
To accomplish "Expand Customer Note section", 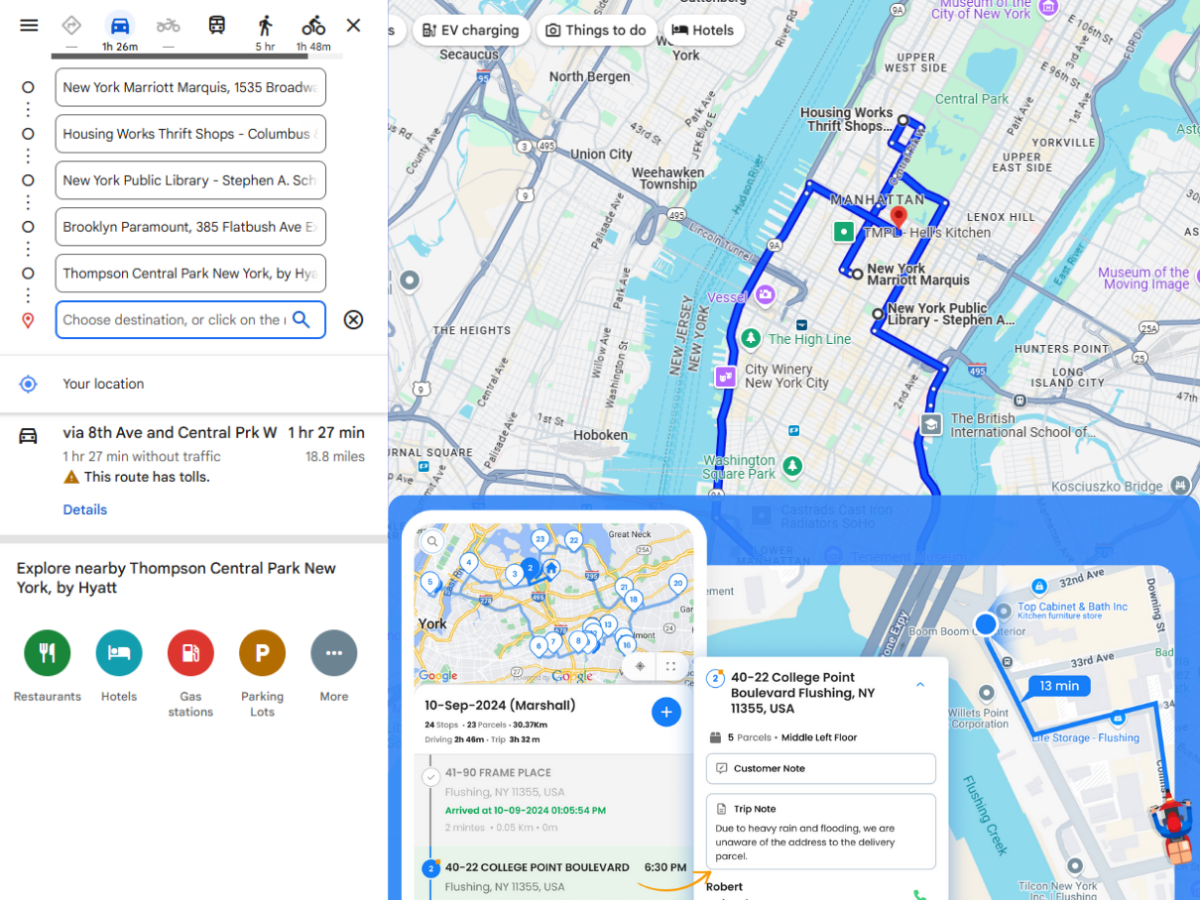I will 820,769.
